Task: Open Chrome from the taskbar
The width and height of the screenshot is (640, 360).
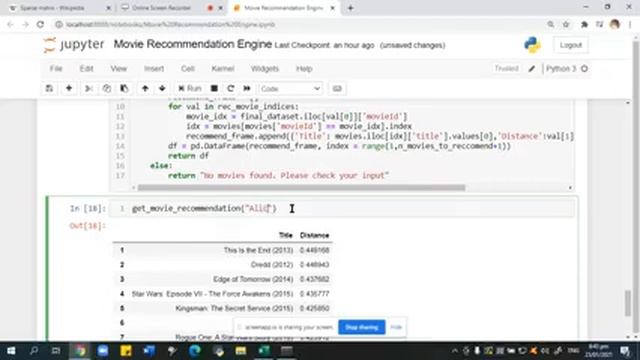Action: (80, 351)
